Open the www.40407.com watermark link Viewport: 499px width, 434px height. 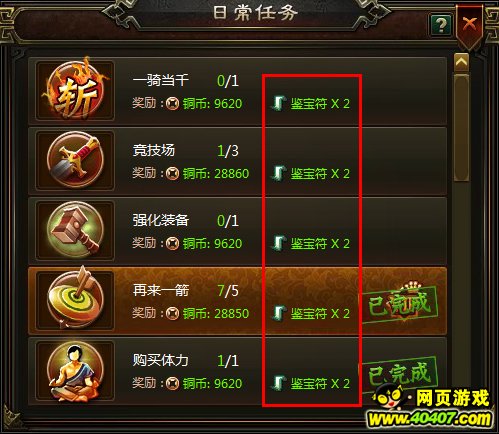430,419
